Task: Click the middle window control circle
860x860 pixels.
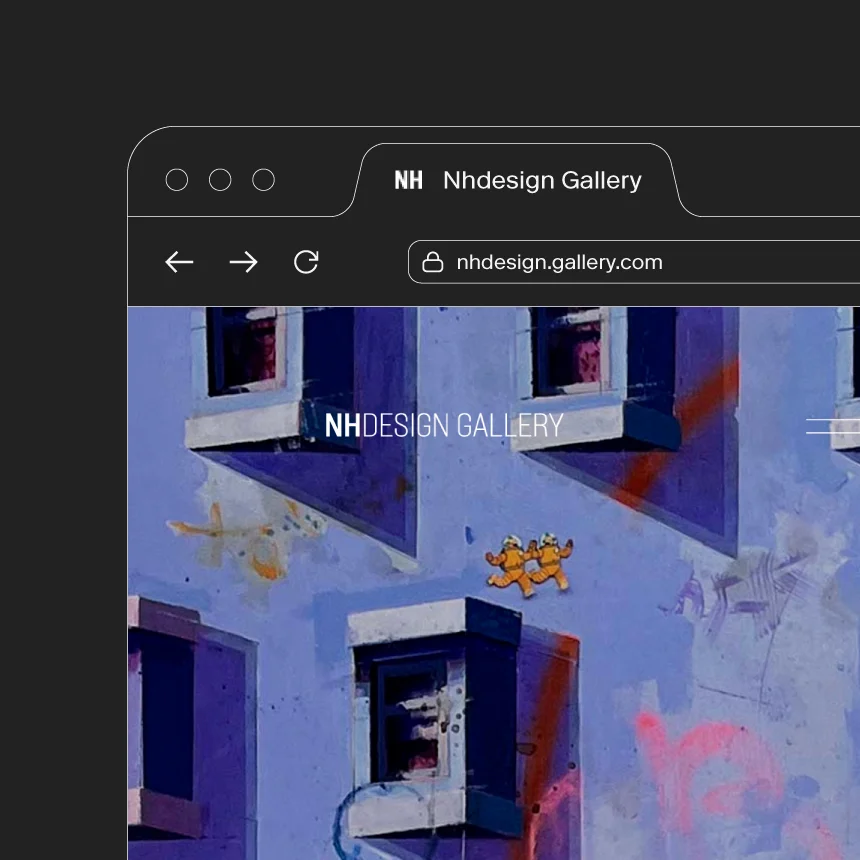Action: click(x=220, y=180)
